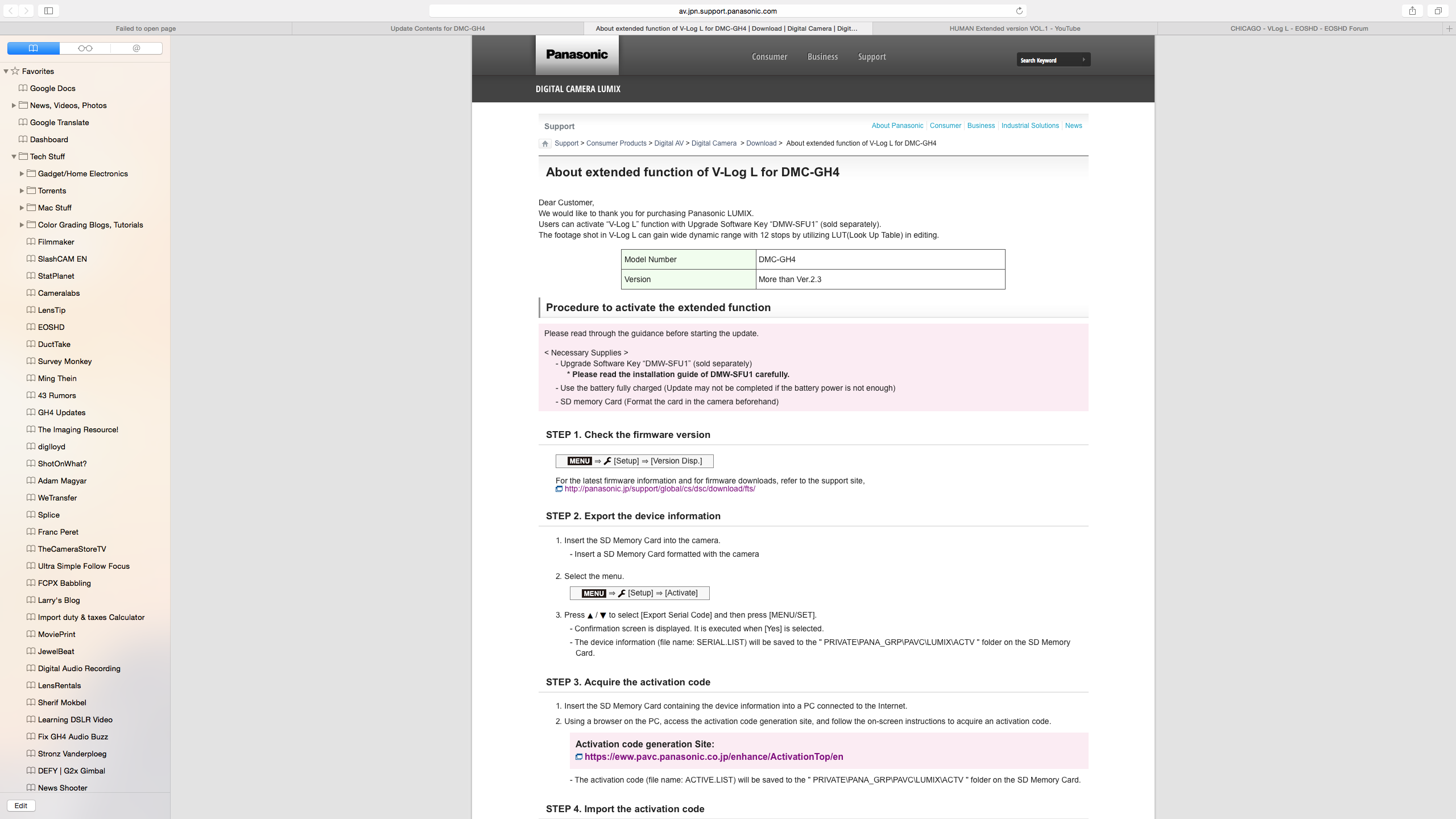Open the panasonic.jp firmware download URL
Screen dimensions: 1456x819
coord(660,489)
